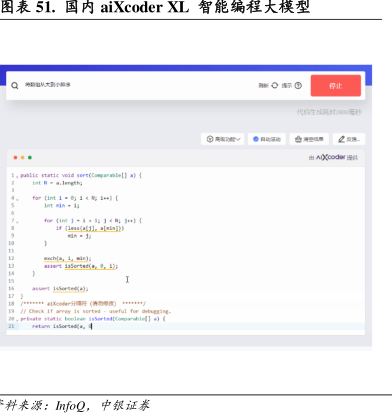Click the underlined 'exch(a, i, min);' call
Screen dimensions: 392x414
point(68,258)
